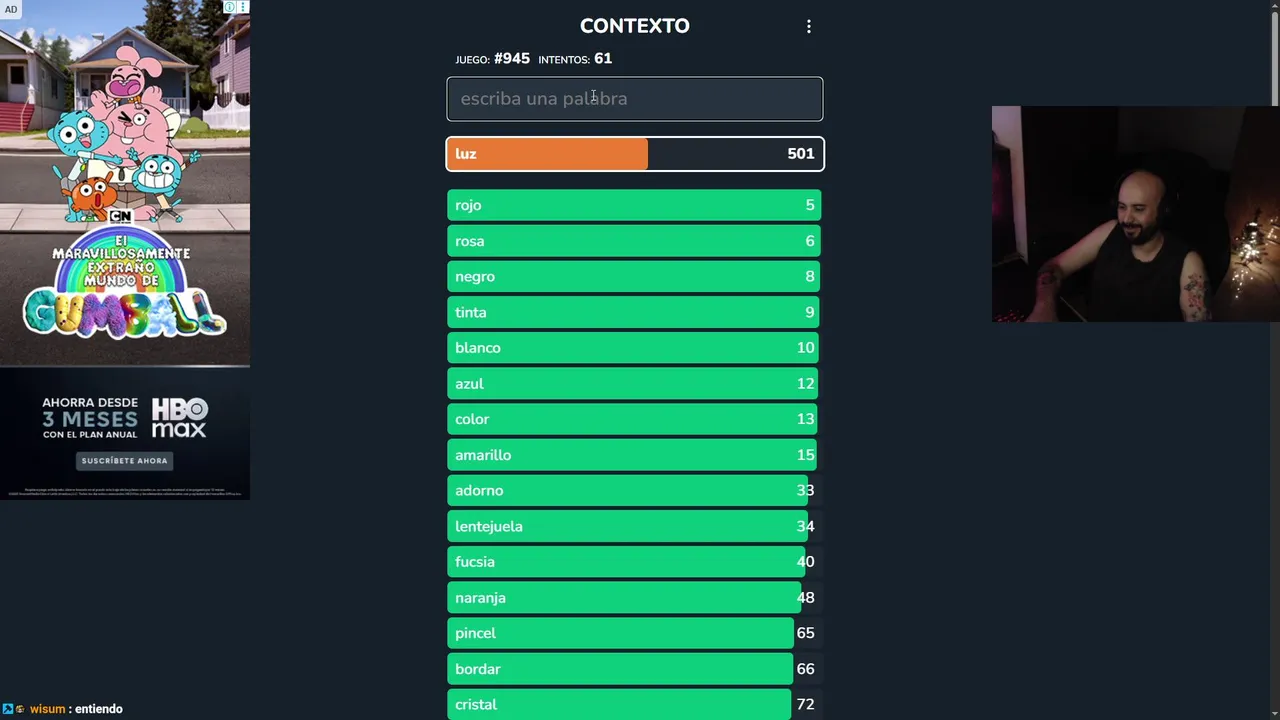The image size is (1280, 720).
Task: Select the 'tinta' guess row
Action: pos(634,313)
